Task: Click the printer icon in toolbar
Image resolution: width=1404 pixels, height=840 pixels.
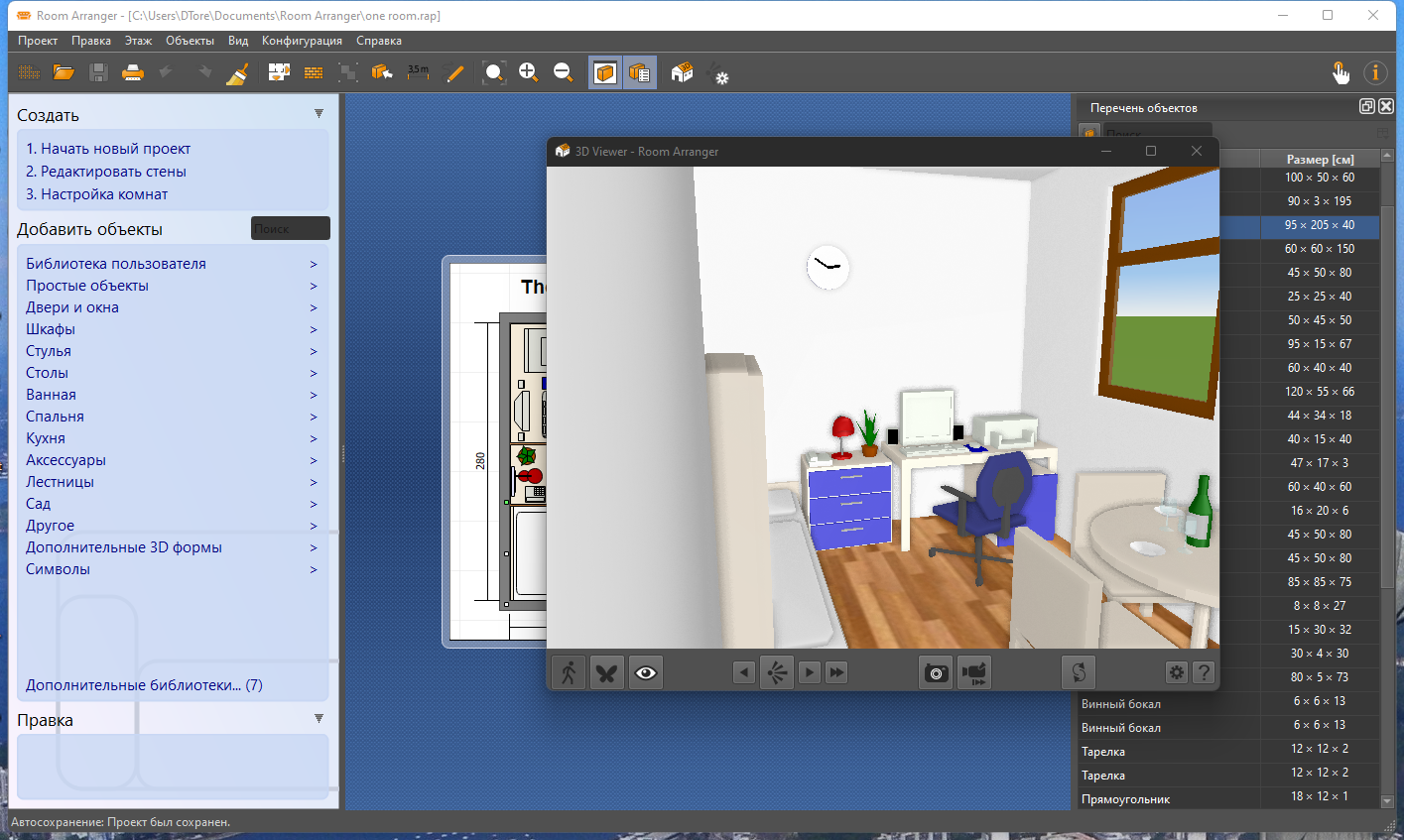Action: 132,72
